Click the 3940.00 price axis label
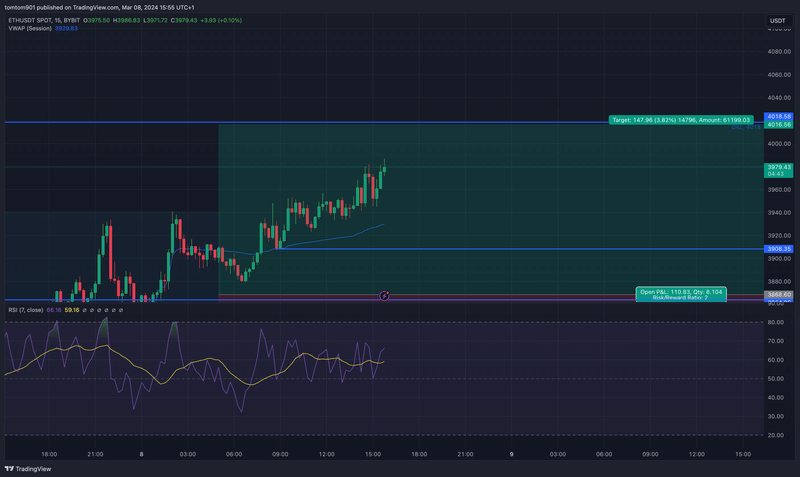Image resolution: width=800 pixels, height=477 pixels. 779,213
